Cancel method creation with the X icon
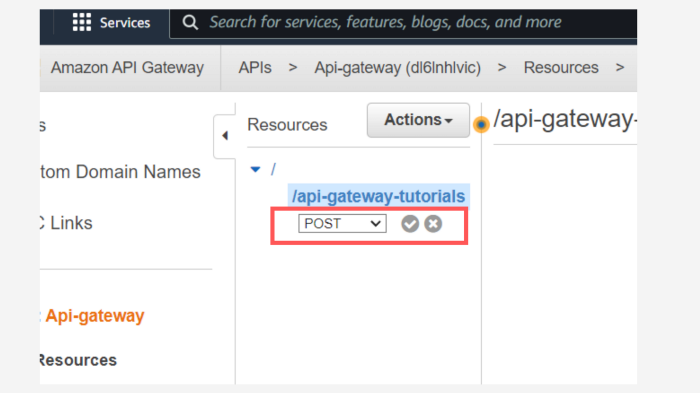 [x=433, y=224]
